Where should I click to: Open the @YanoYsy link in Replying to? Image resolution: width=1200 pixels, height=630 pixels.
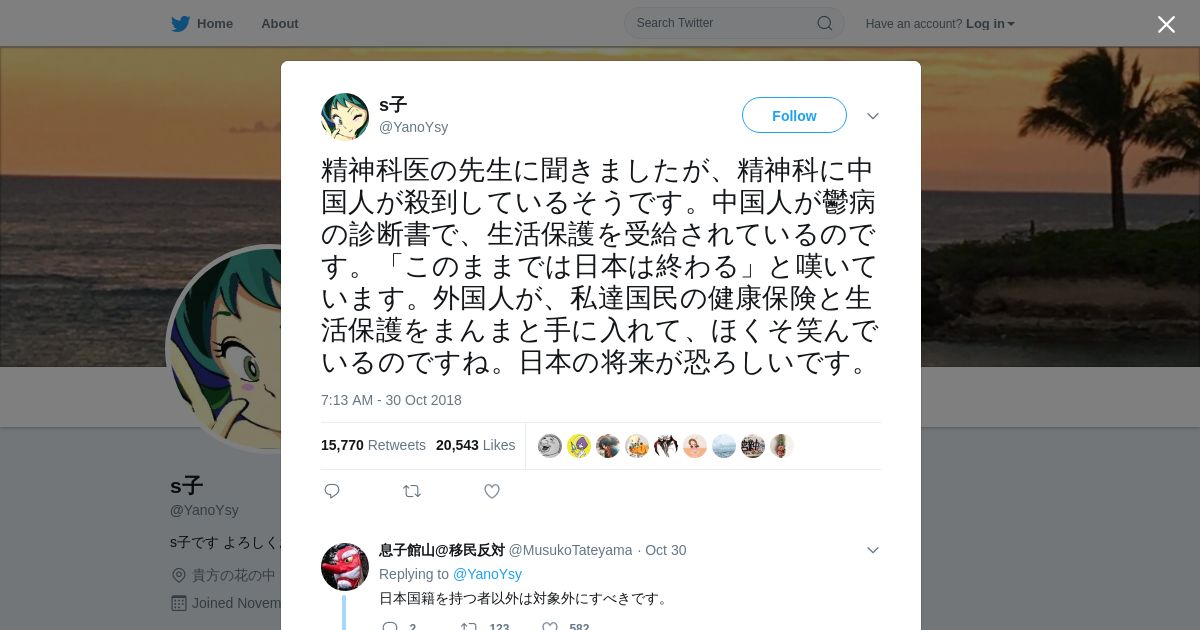[x=487, y=574]
